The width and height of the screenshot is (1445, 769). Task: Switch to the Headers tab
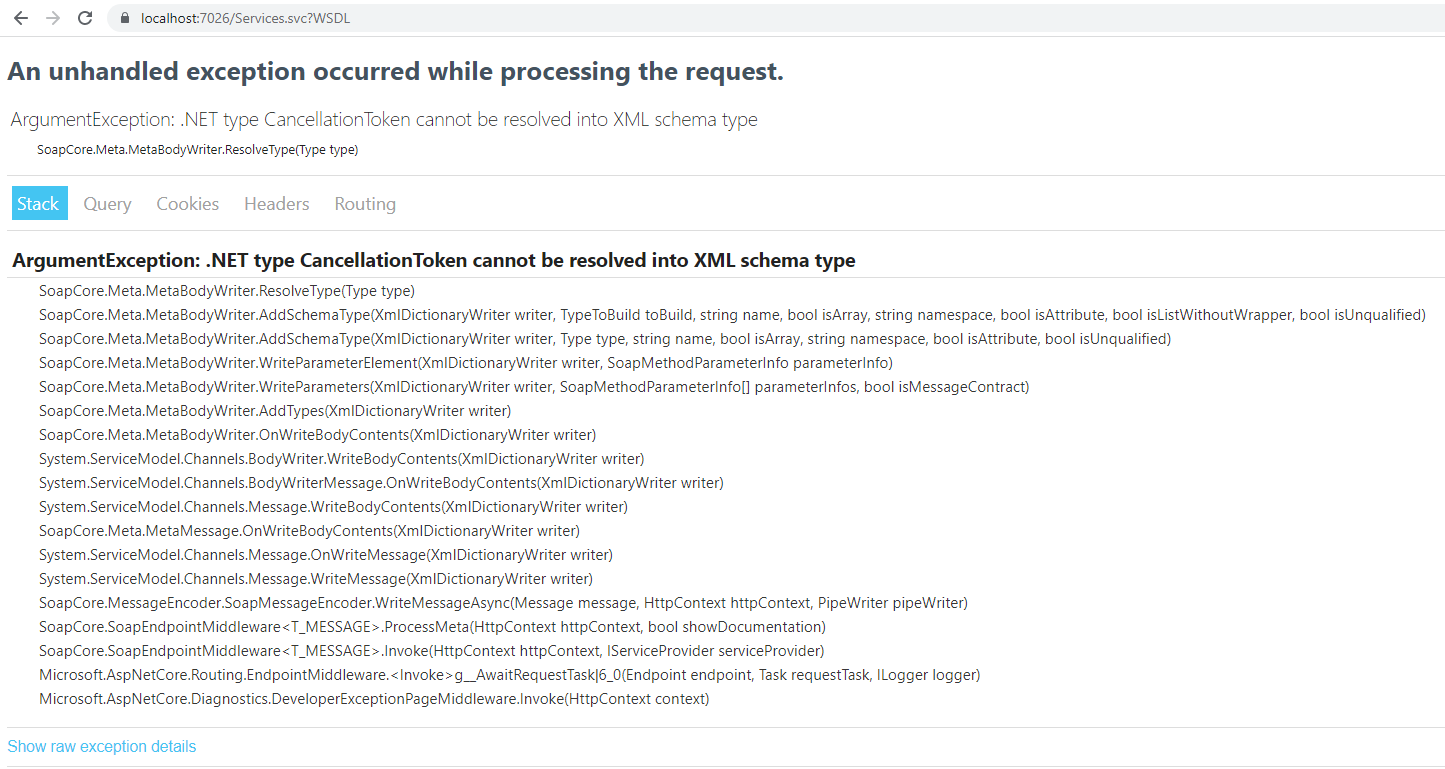coord(276,203)
